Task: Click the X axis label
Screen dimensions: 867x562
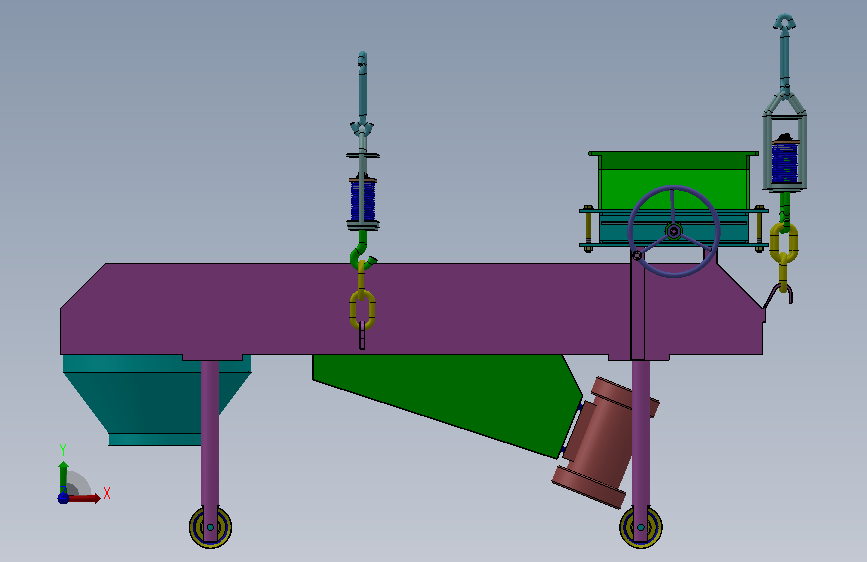Action: [107, 493]
